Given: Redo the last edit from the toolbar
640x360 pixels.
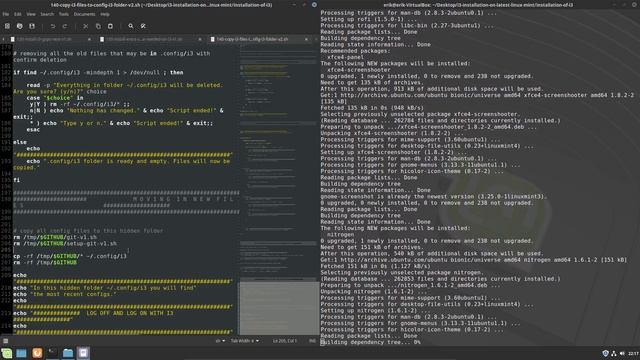Looking at the screenshot, I should click(x=64, y=26).
